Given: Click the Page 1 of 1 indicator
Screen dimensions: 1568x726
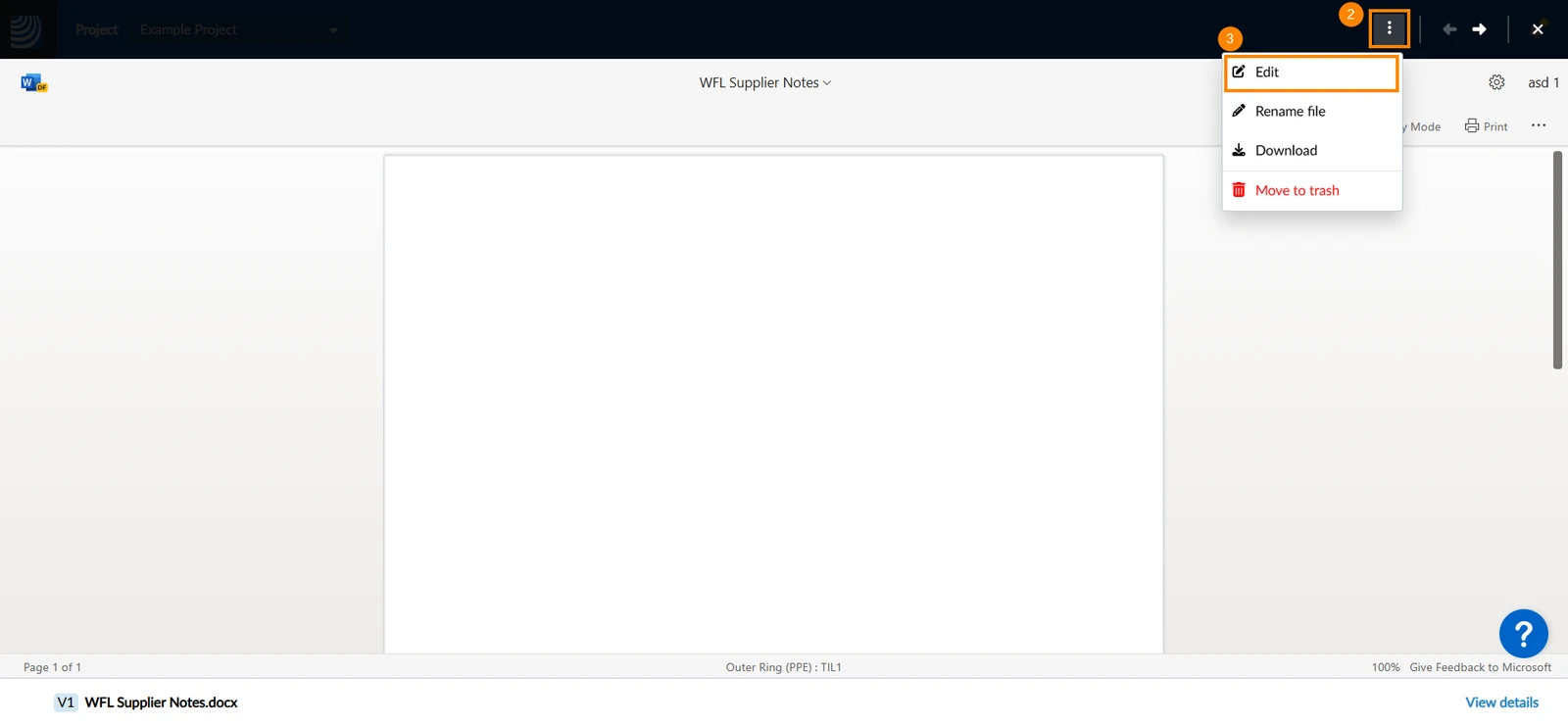Looking at the screenshot, I should coord(52,667).
